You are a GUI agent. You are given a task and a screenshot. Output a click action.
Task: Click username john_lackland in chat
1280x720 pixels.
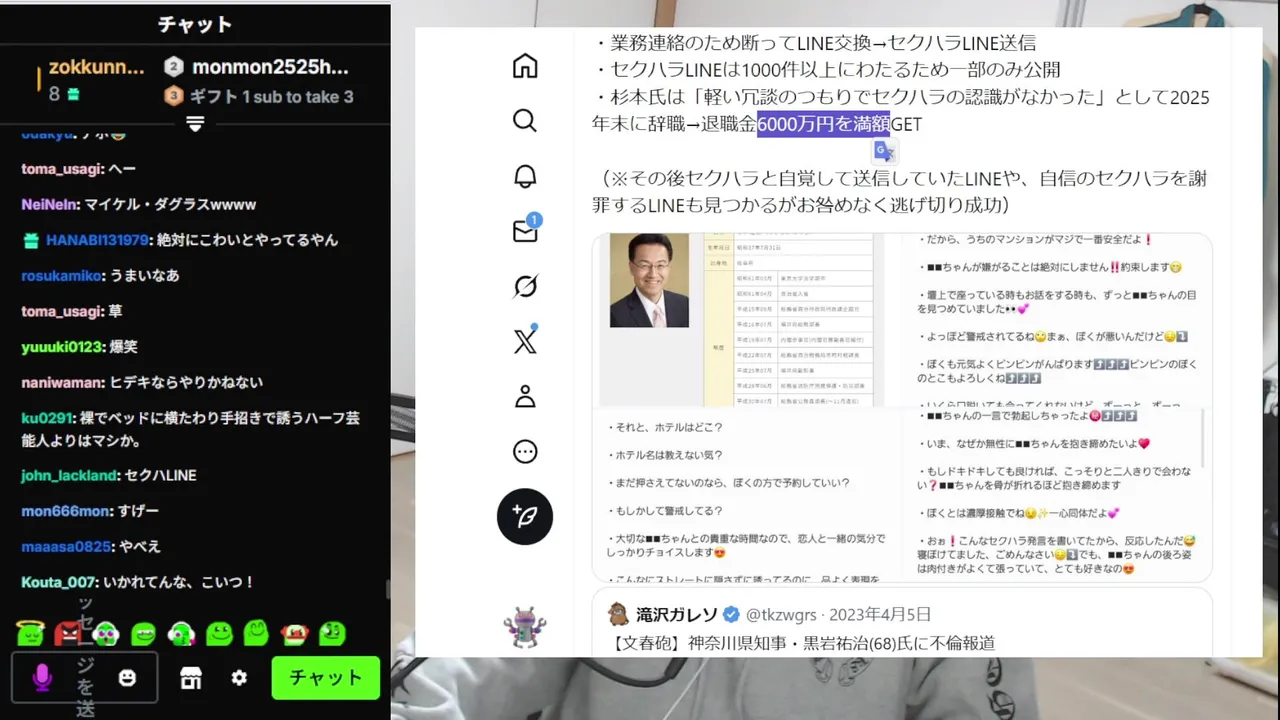(70, 475)
